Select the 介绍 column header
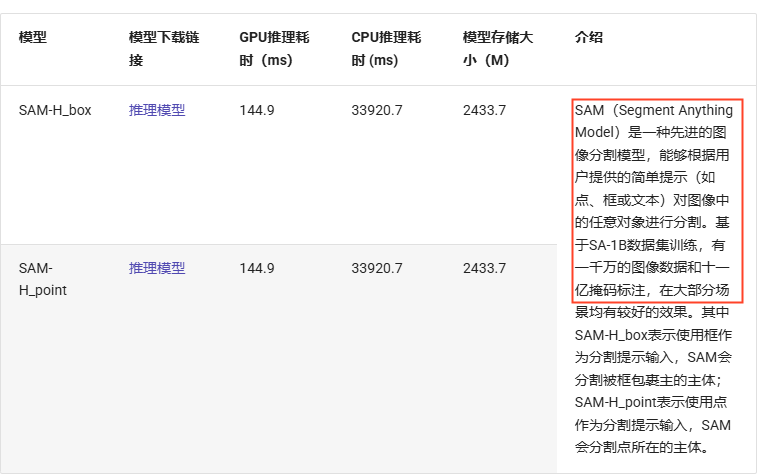Image resolution: width=780 pixels, height=474 pixels. click(x=588, y=37)
